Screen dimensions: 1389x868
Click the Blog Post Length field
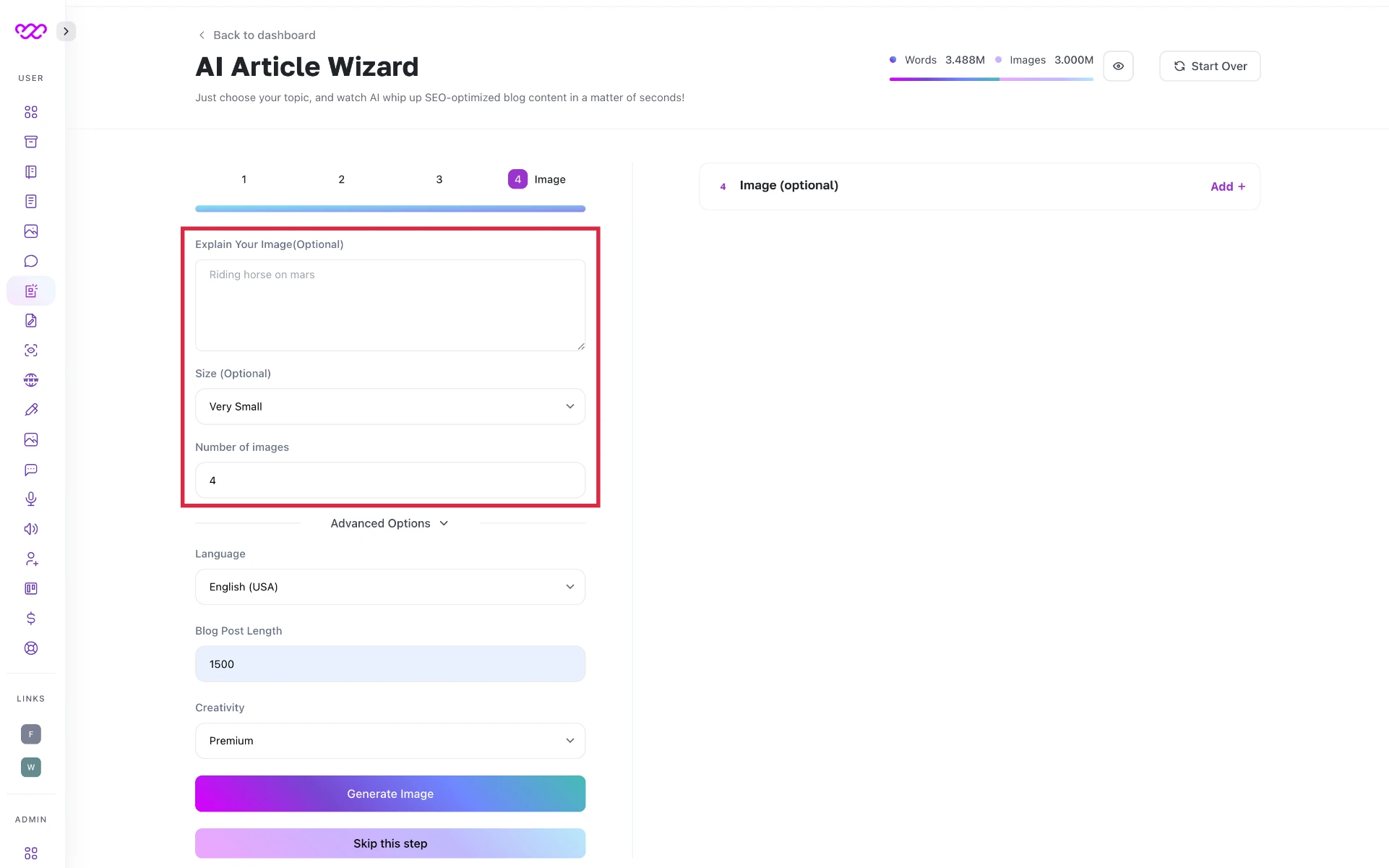390,664
